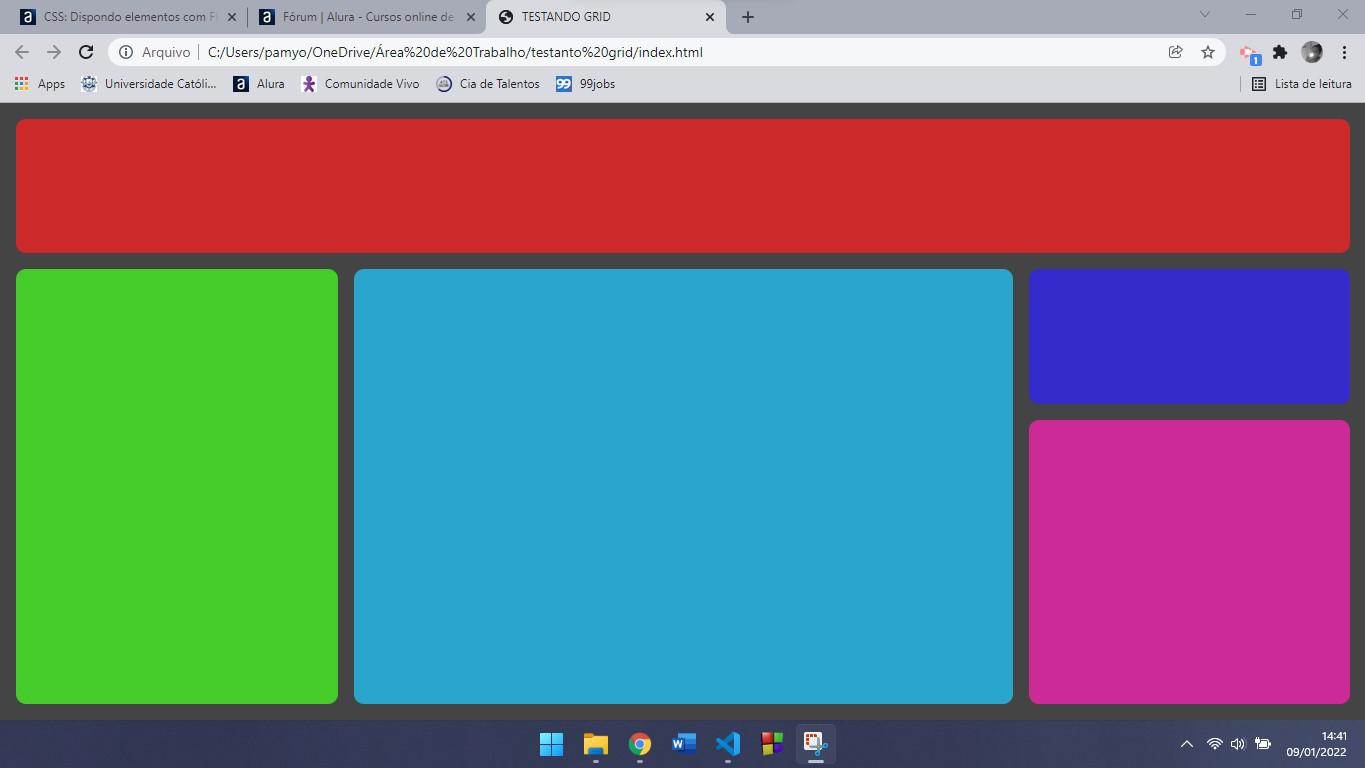The height and width of the screenshot is (768, 1365).
Task: Click the dark blue grid box
Action: [x=1189, y=336]
